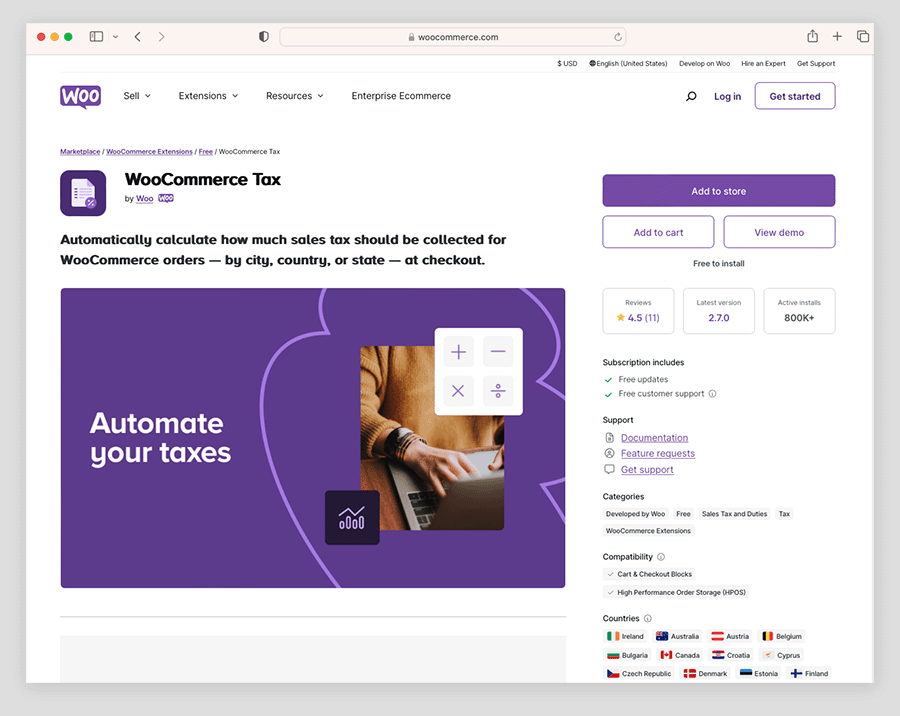
Task: Reload the page using refresh icon
Action: click(x=618, y=37)
